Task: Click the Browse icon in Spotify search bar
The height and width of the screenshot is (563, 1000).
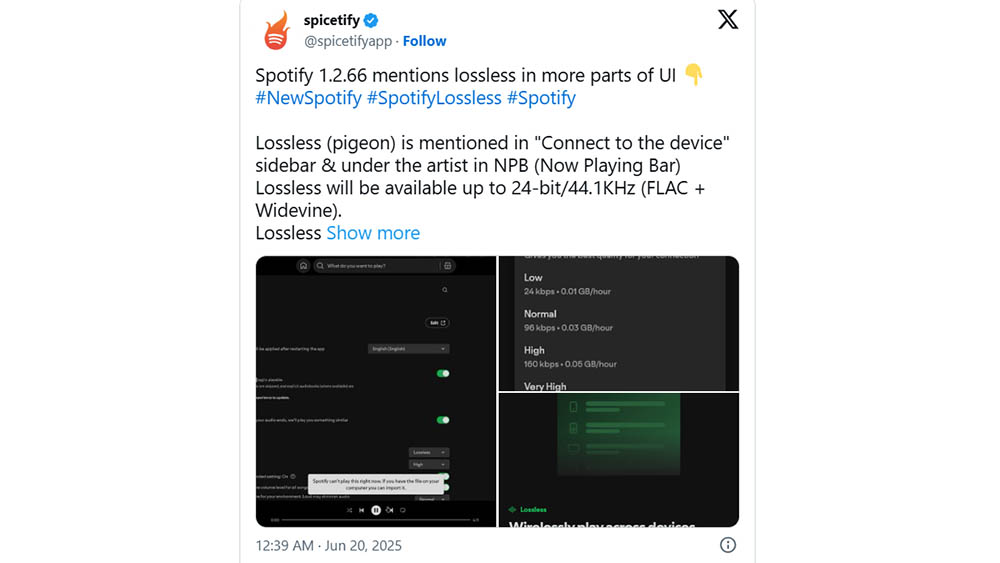Action: pyautogui.click(x=448, y=265)
